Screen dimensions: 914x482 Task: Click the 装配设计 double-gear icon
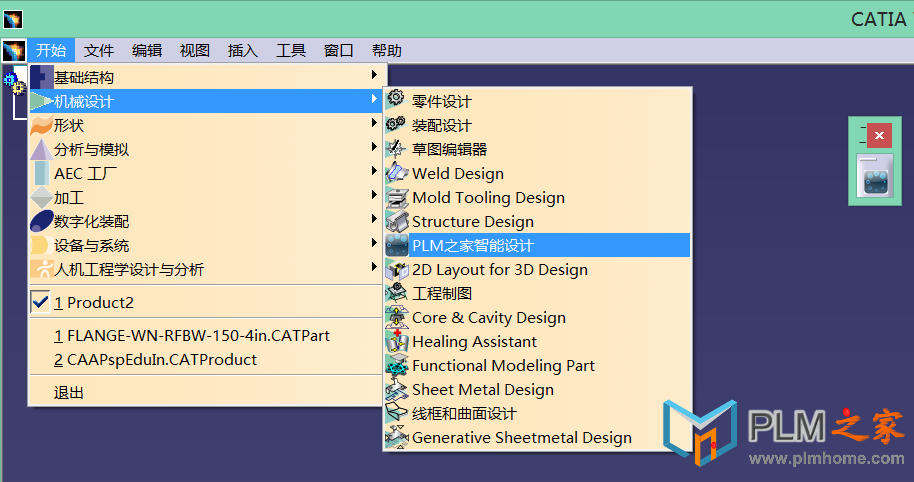pos(396,124)
